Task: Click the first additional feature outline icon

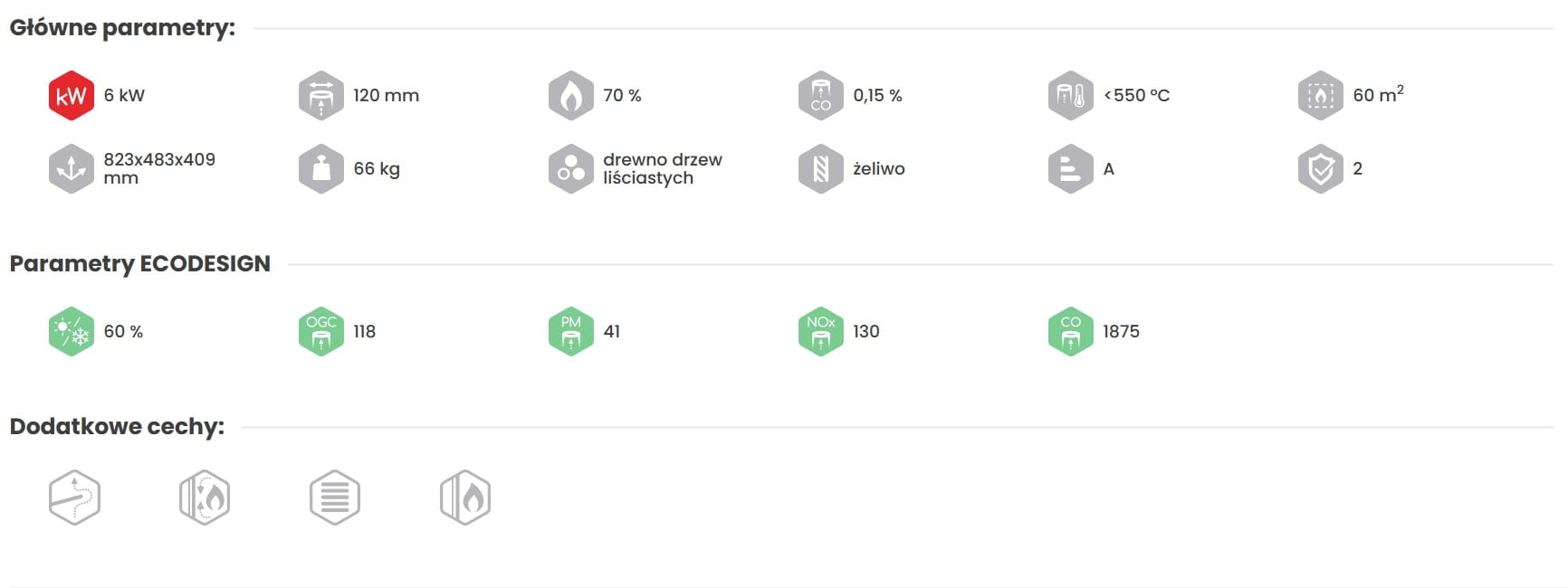Action: 74,497
